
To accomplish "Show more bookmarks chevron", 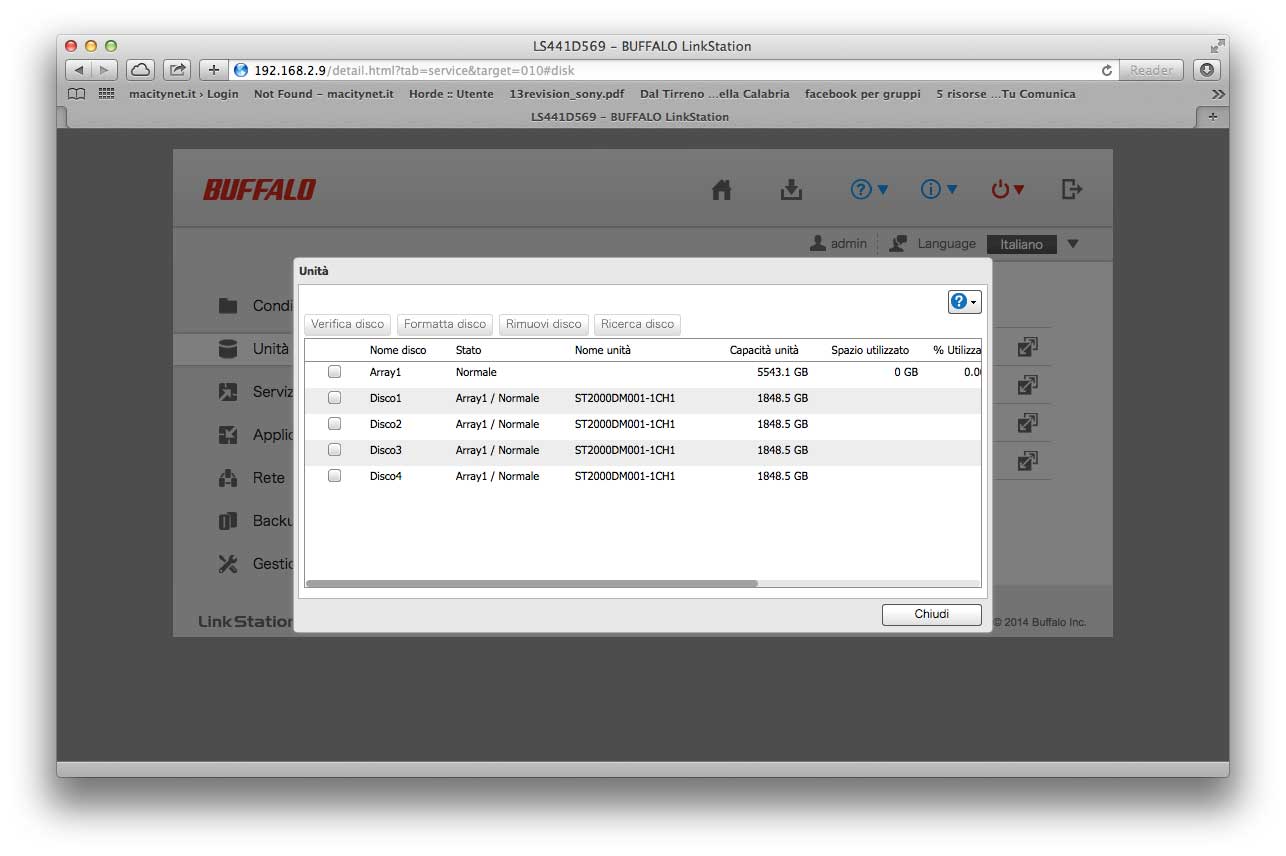I will 1217,94.
